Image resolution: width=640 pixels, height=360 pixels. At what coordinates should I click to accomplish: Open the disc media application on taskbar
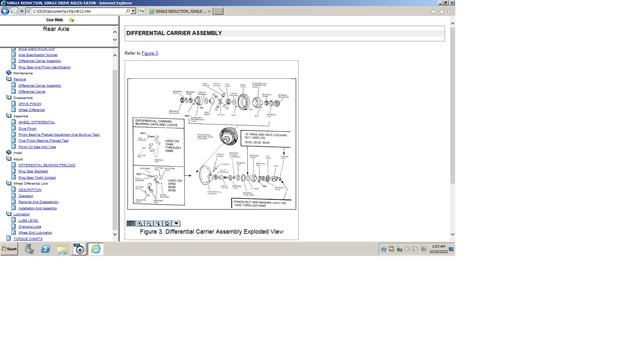[x=79, y=249]
